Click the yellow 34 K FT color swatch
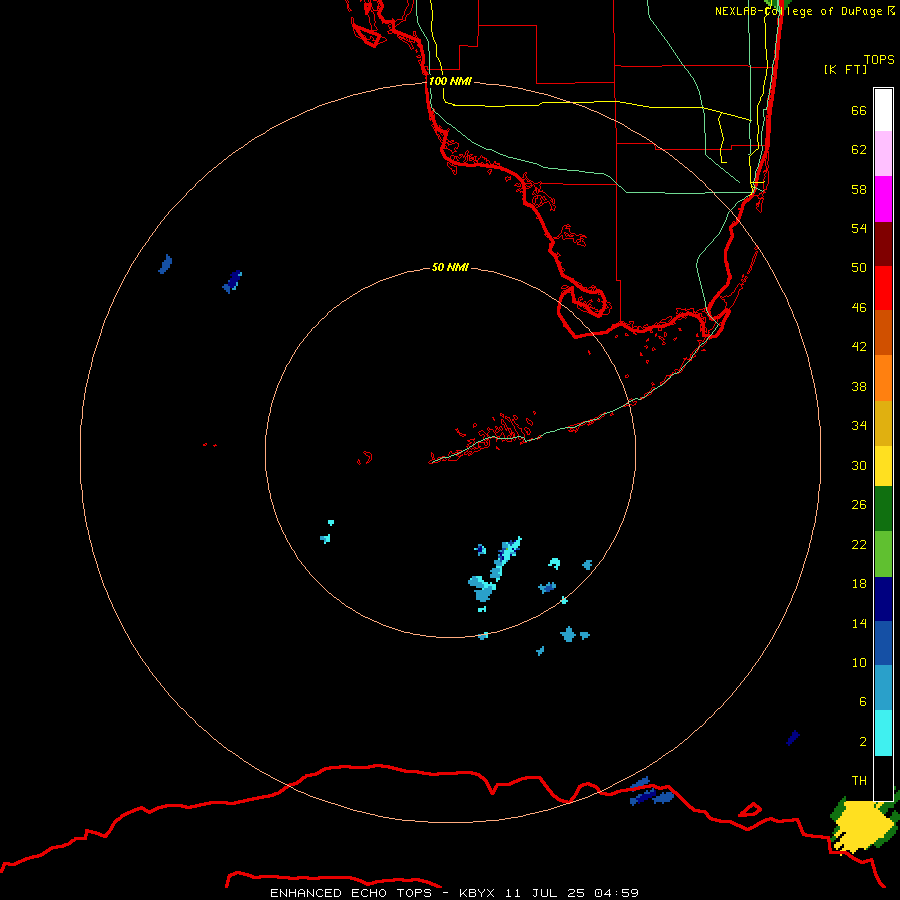This screenshot has height=900, width=900. (883, 466)
